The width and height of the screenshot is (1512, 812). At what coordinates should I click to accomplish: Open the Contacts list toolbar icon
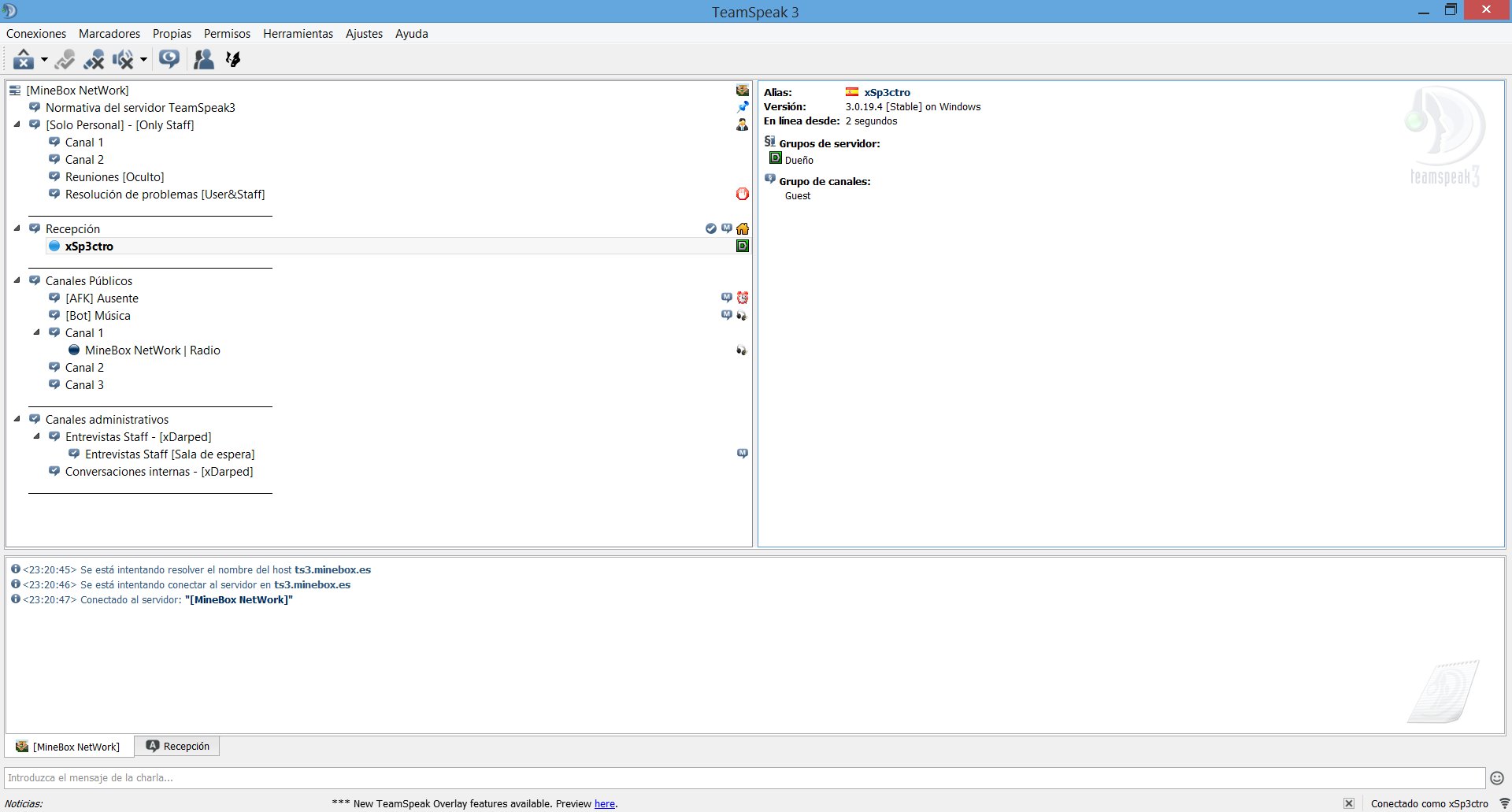(204, 59)
